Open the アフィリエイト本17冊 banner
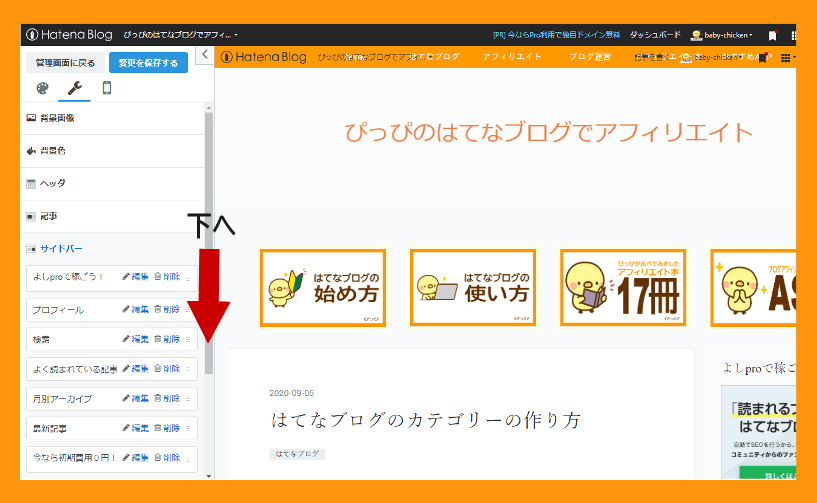 (x=623, y=288)
